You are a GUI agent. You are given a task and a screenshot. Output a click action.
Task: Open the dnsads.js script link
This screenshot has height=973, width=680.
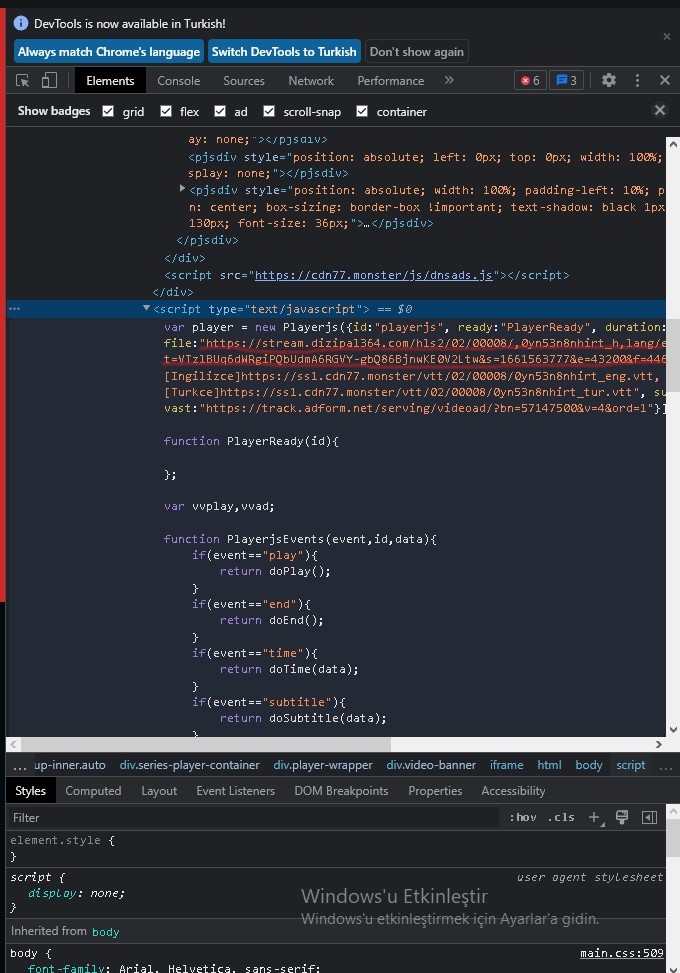point(374,275)
